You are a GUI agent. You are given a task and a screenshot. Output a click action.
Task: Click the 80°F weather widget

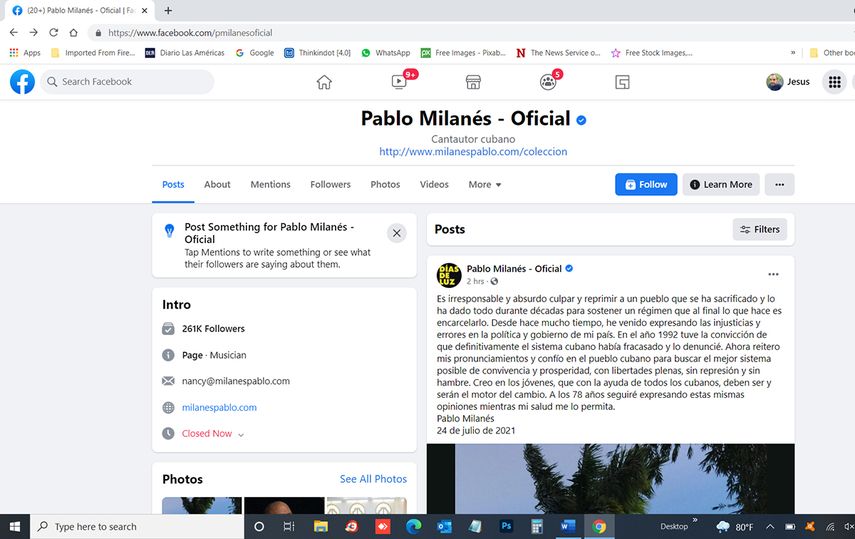click(736, 526)
